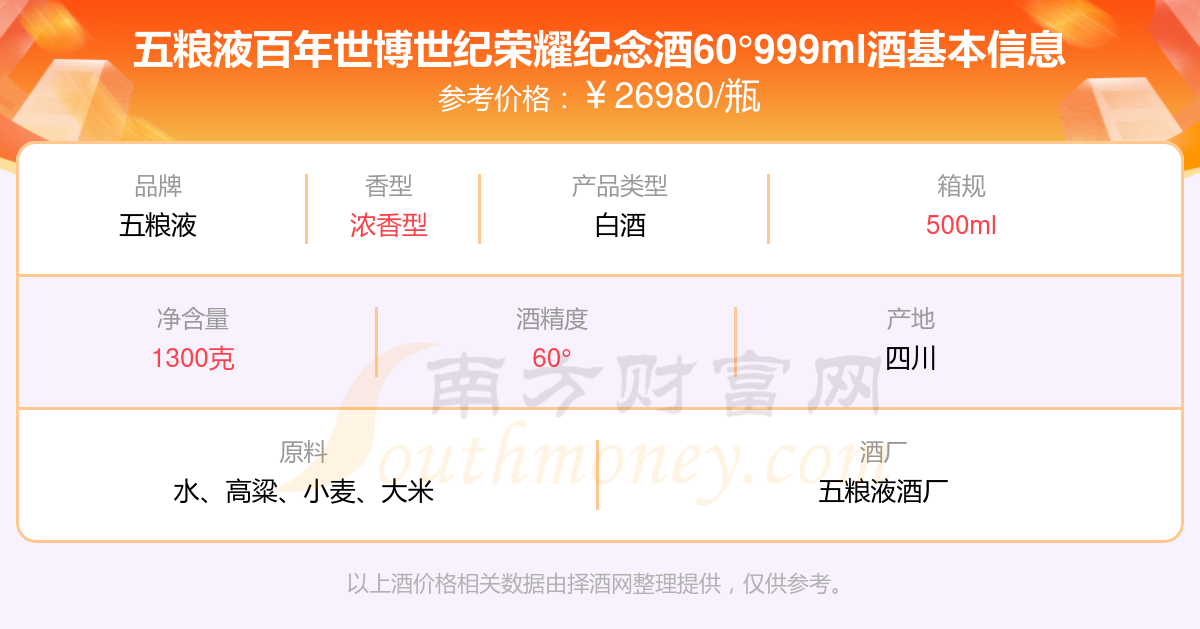Viewport: 1200px width, 629px height.
Task: Click the 产地 label
Action: click(910, 319)
